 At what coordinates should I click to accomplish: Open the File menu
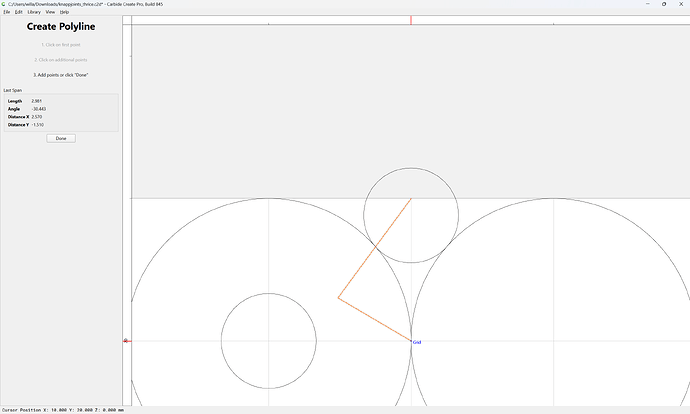7,12
